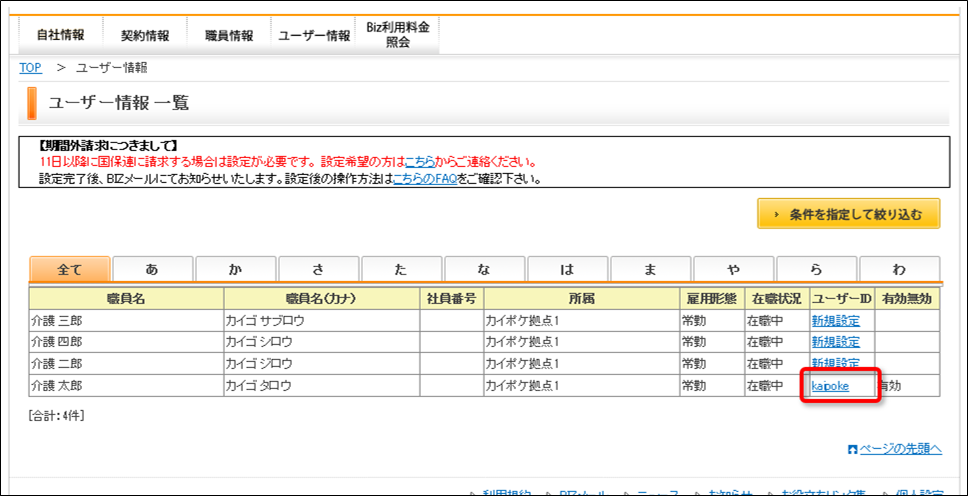Click the こちら contact link in red notice

(x=420, y=164)
